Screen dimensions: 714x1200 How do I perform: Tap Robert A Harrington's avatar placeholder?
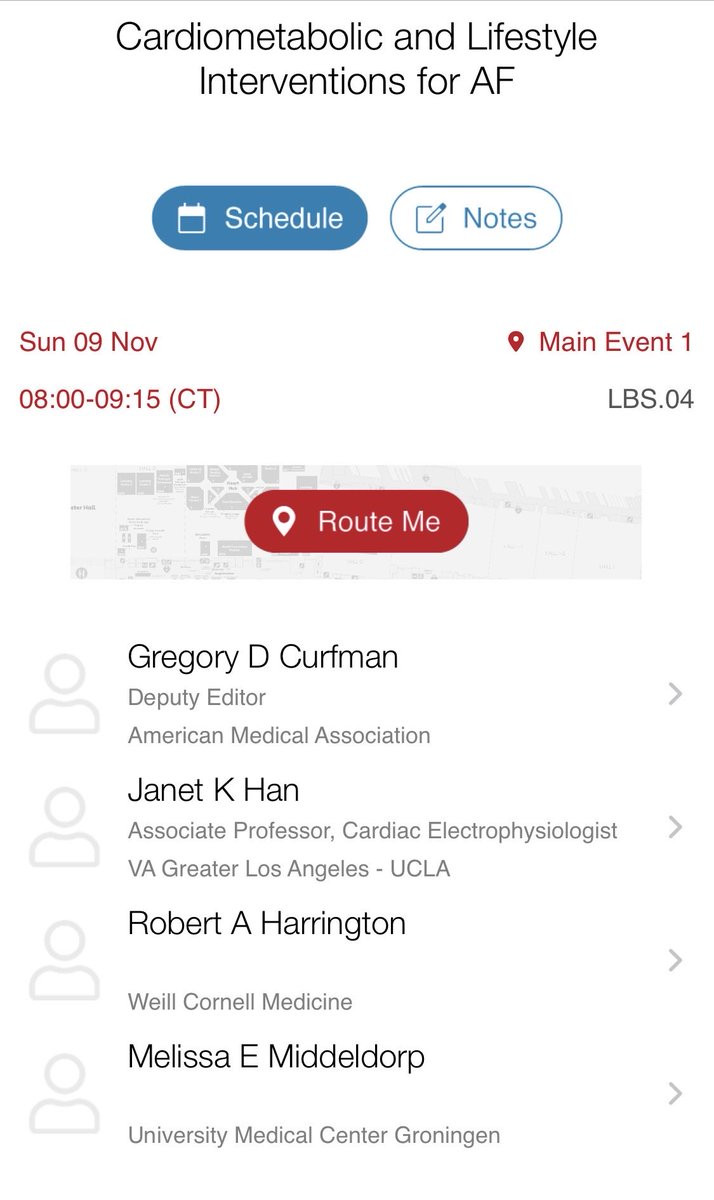click(65, 961)
